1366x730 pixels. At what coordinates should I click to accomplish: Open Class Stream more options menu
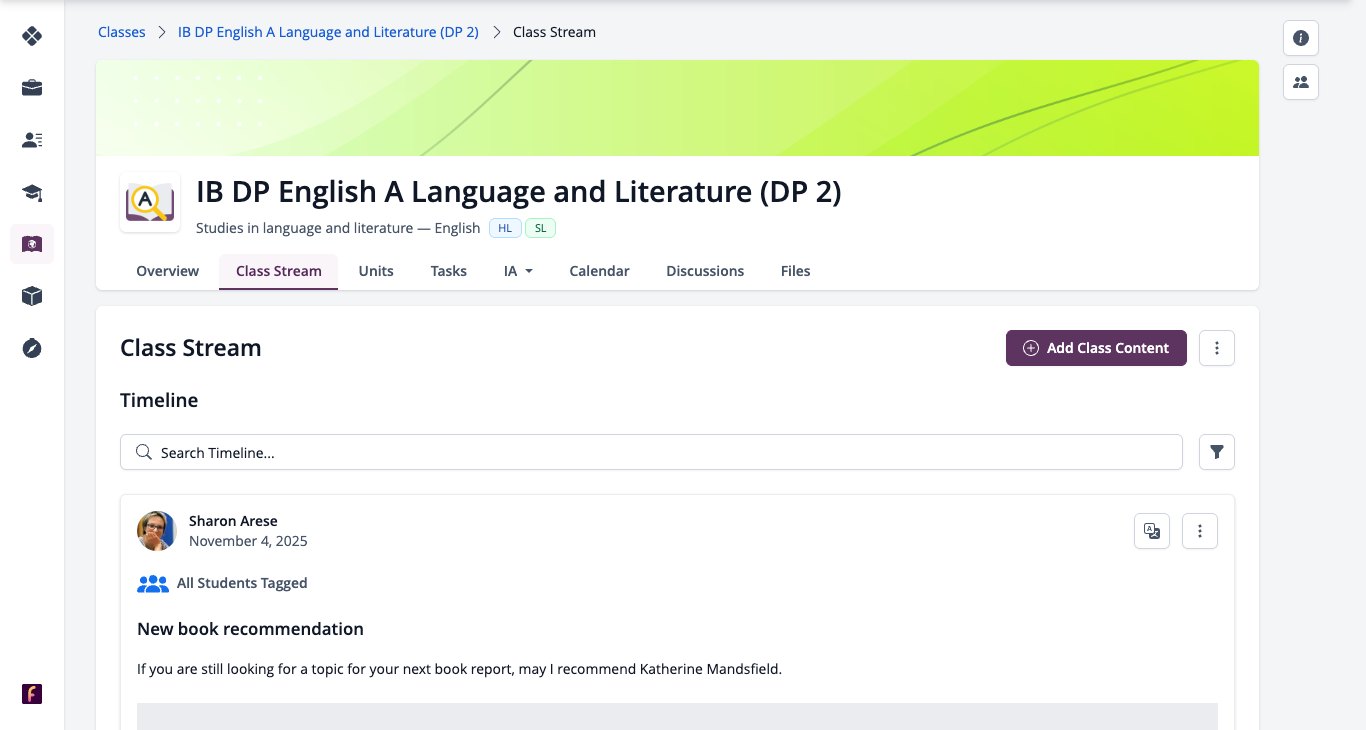(x=1217, y=348)
